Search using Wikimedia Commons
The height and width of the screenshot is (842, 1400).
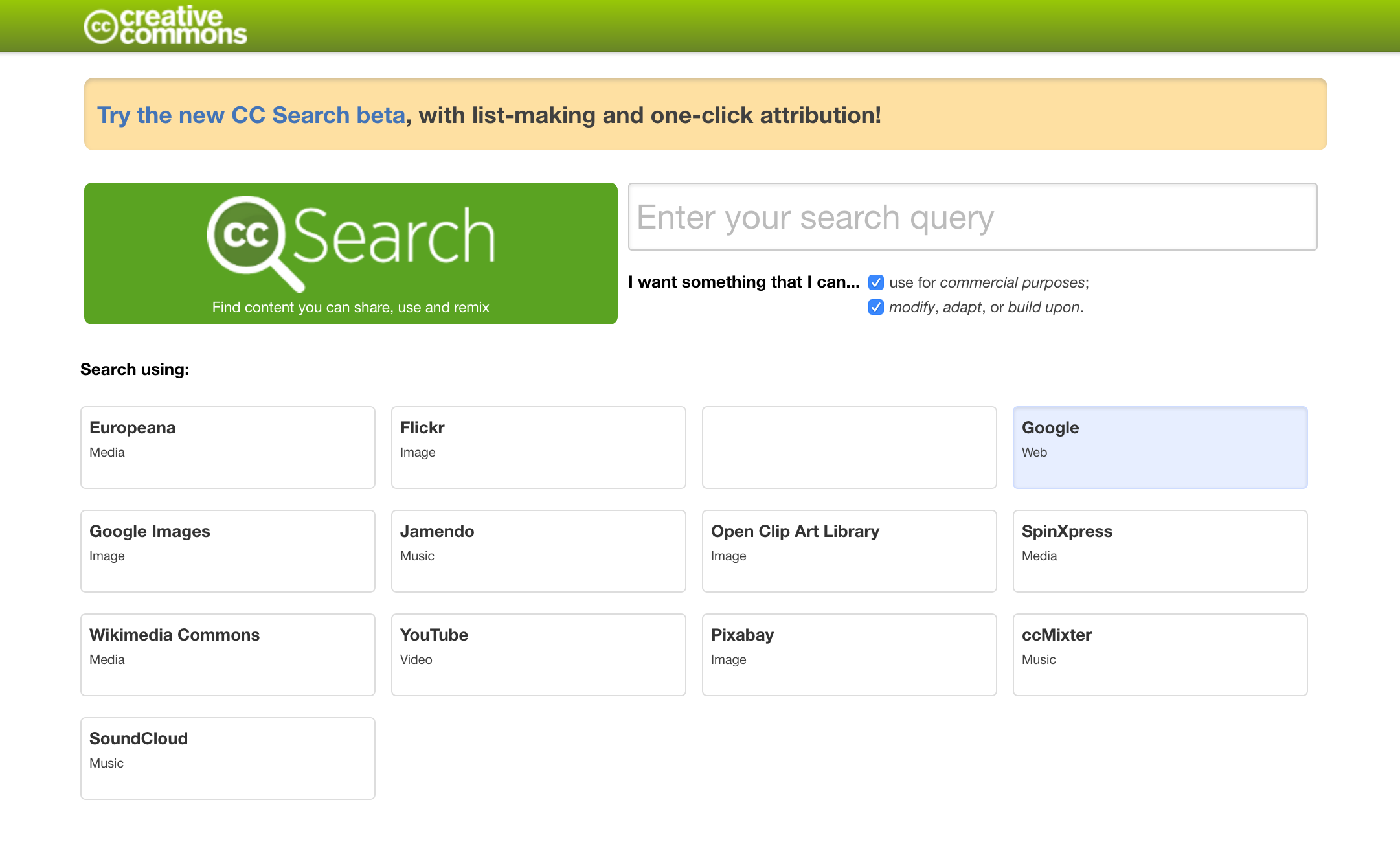pos(228,655)
